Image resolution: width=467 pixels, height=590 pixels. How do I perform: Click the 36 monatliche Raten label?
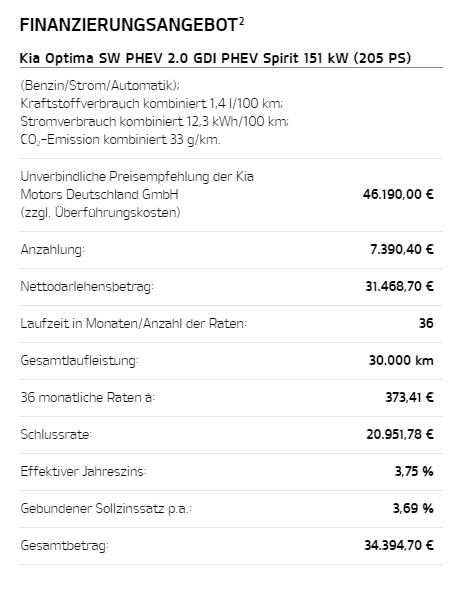tap(88, 397)
